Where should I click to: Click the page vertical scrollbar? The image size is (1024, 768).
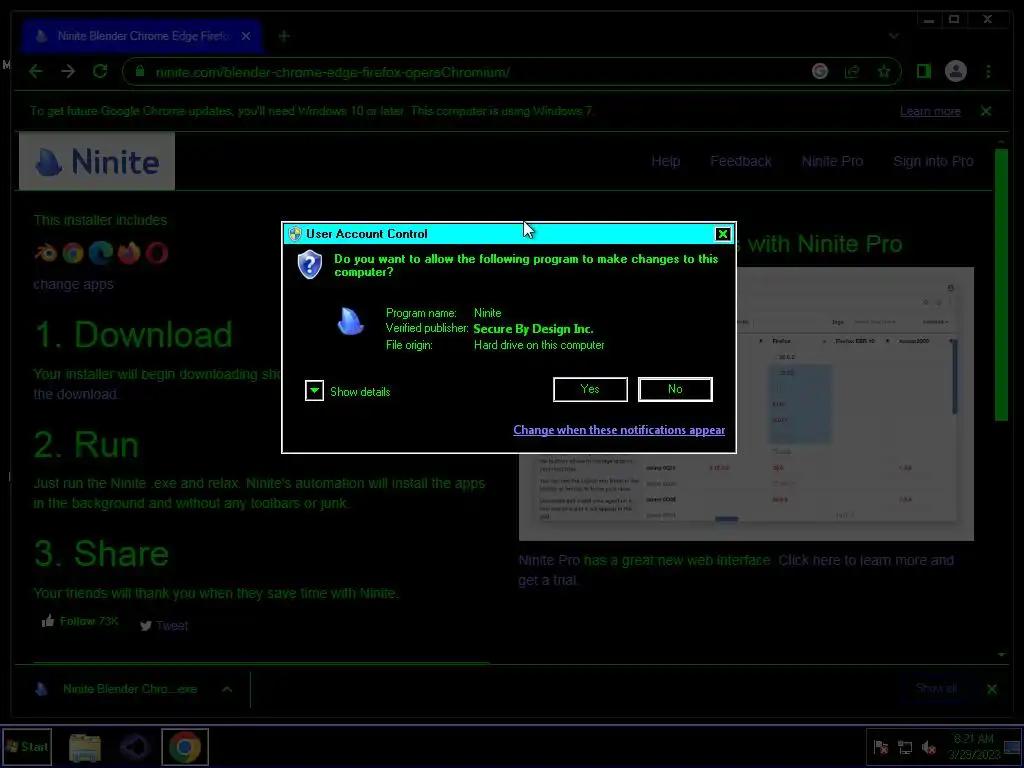pyautogui.click(x=1001, y=284)
